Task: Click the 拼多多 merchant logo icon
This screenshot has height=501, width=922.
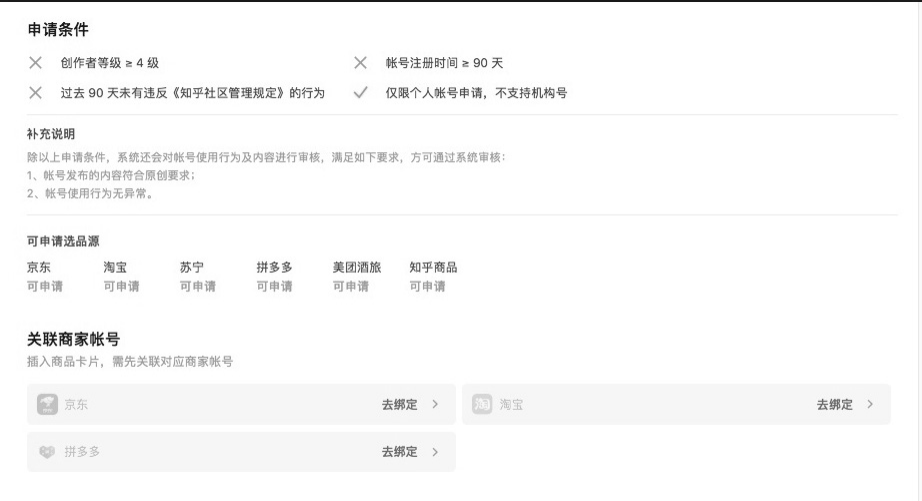Action: coord(47,452)
